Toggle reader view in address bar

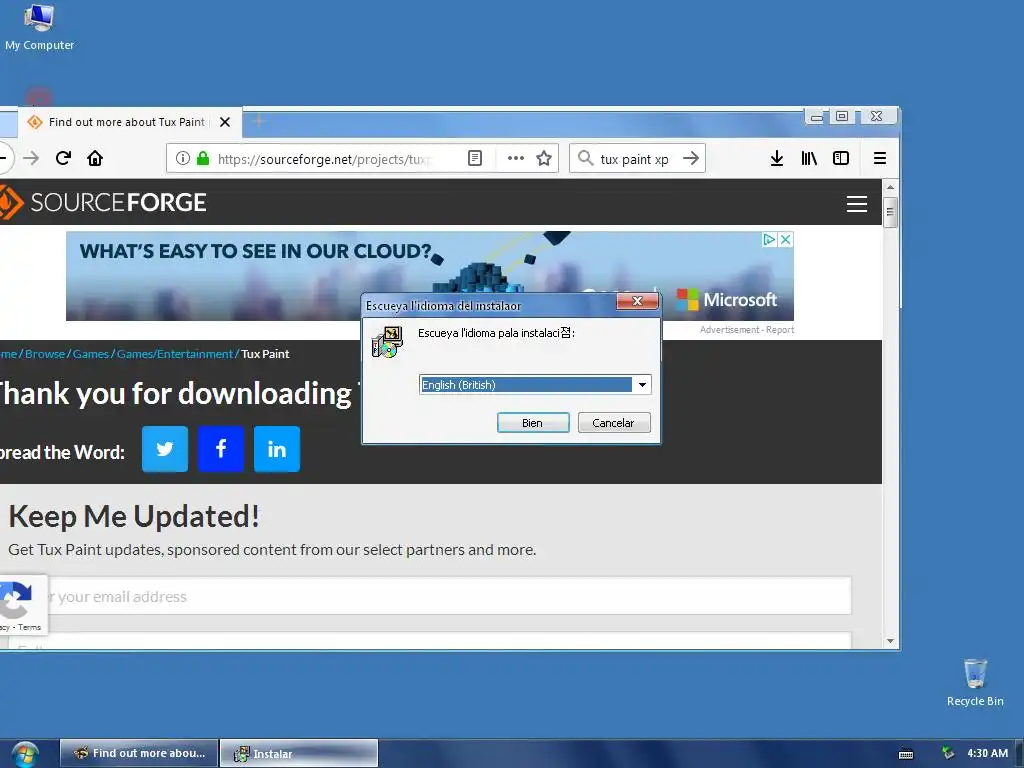pyautogui.click(x=475, y=158)
